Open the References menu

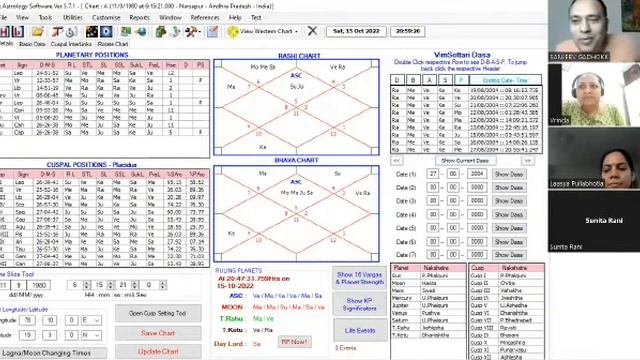[x=205, y=18]
